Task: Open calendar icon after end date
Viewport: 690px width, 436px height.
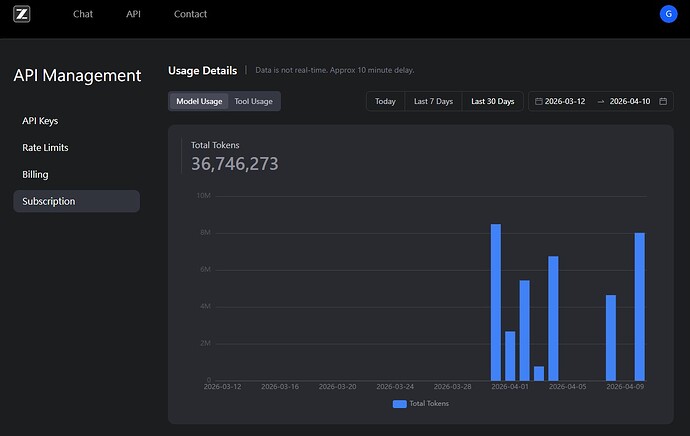Action: click(663, 101)
